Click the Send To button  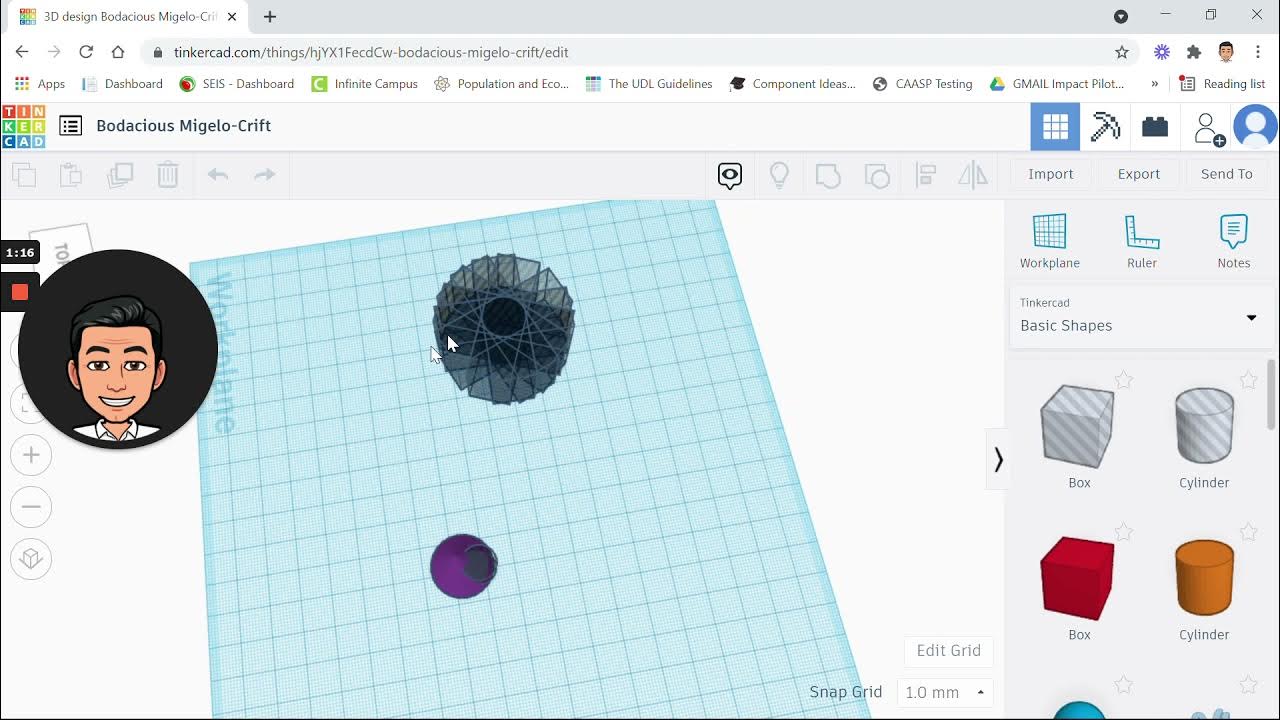click(1227, 174)
